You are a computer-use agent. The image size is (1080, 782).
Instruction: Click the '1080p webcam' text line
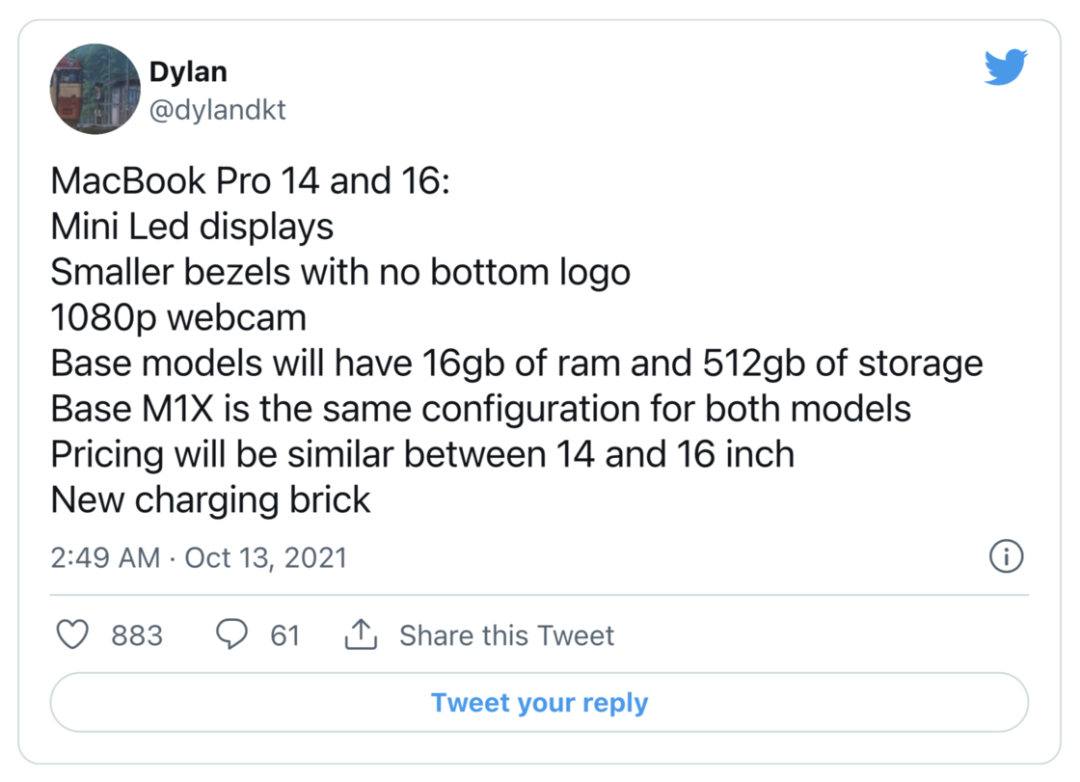pos(178,318)
